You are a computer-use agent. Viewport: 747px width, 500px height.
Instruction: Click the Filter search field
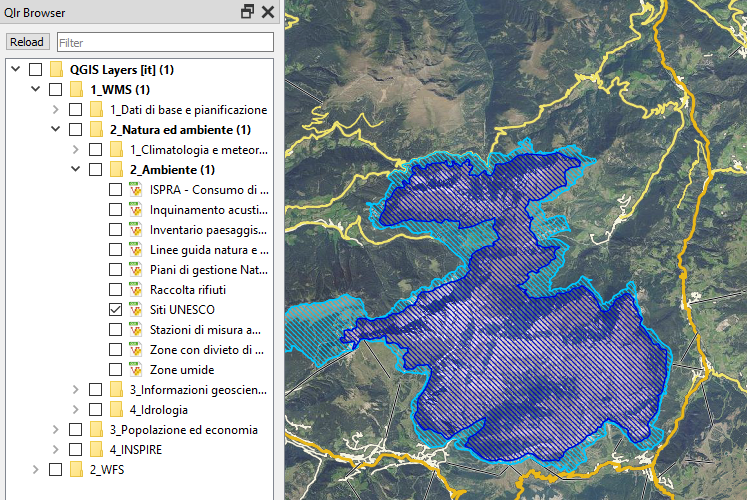coord(165,42)
